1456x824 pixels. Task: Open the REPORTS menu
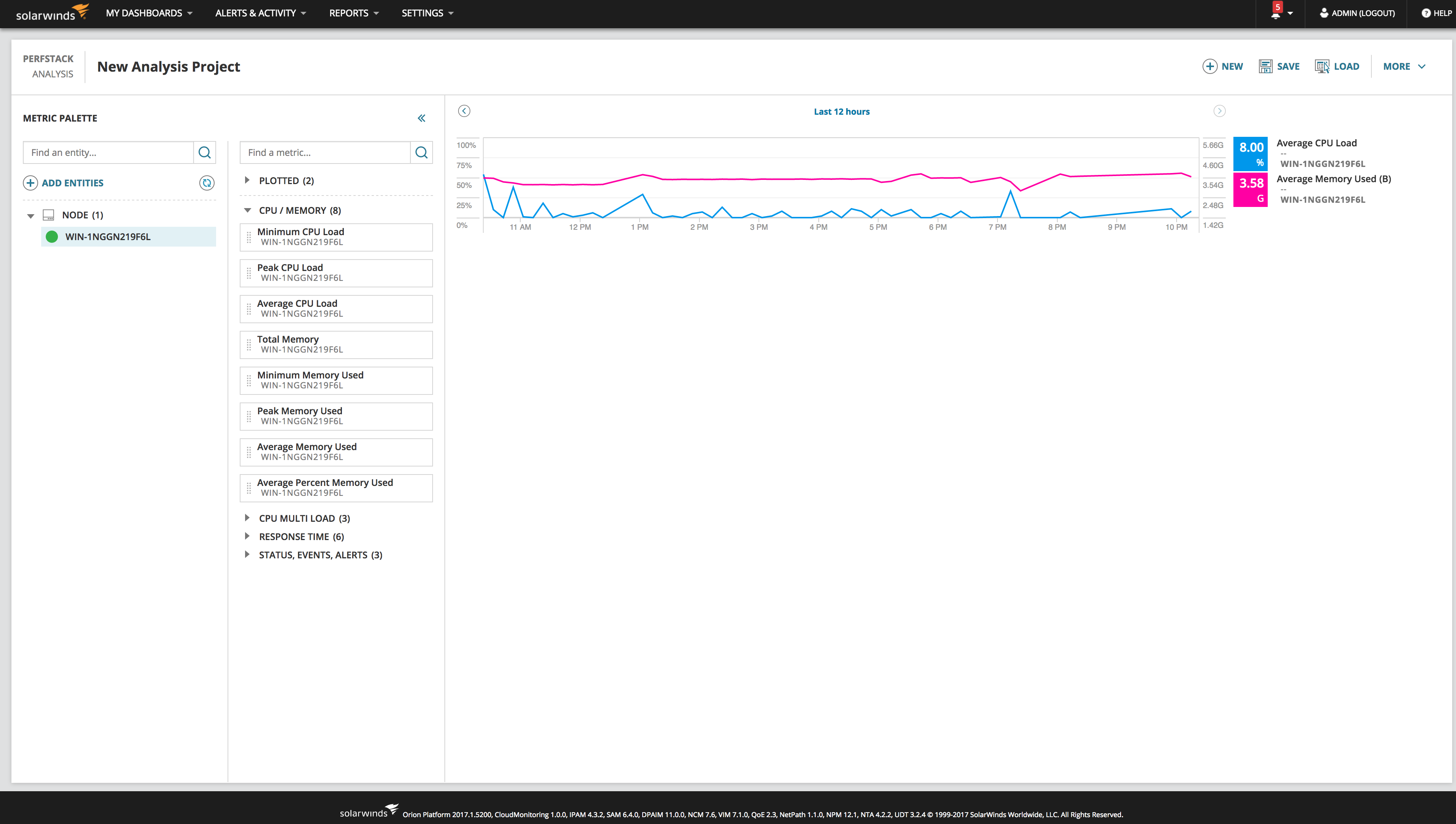coord(354,13)
